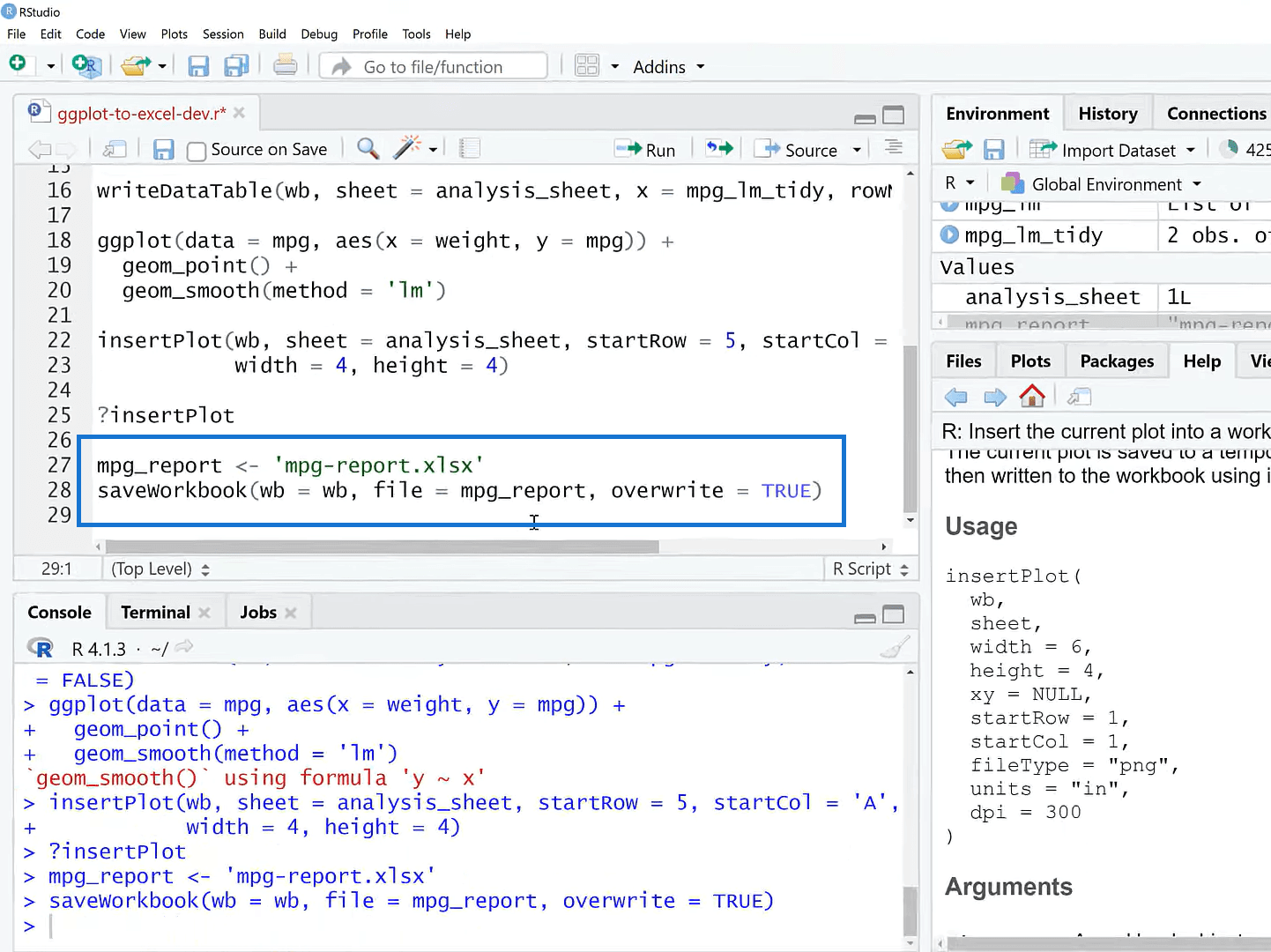Click the Help pane back arrow

click(x=955, y=398)
